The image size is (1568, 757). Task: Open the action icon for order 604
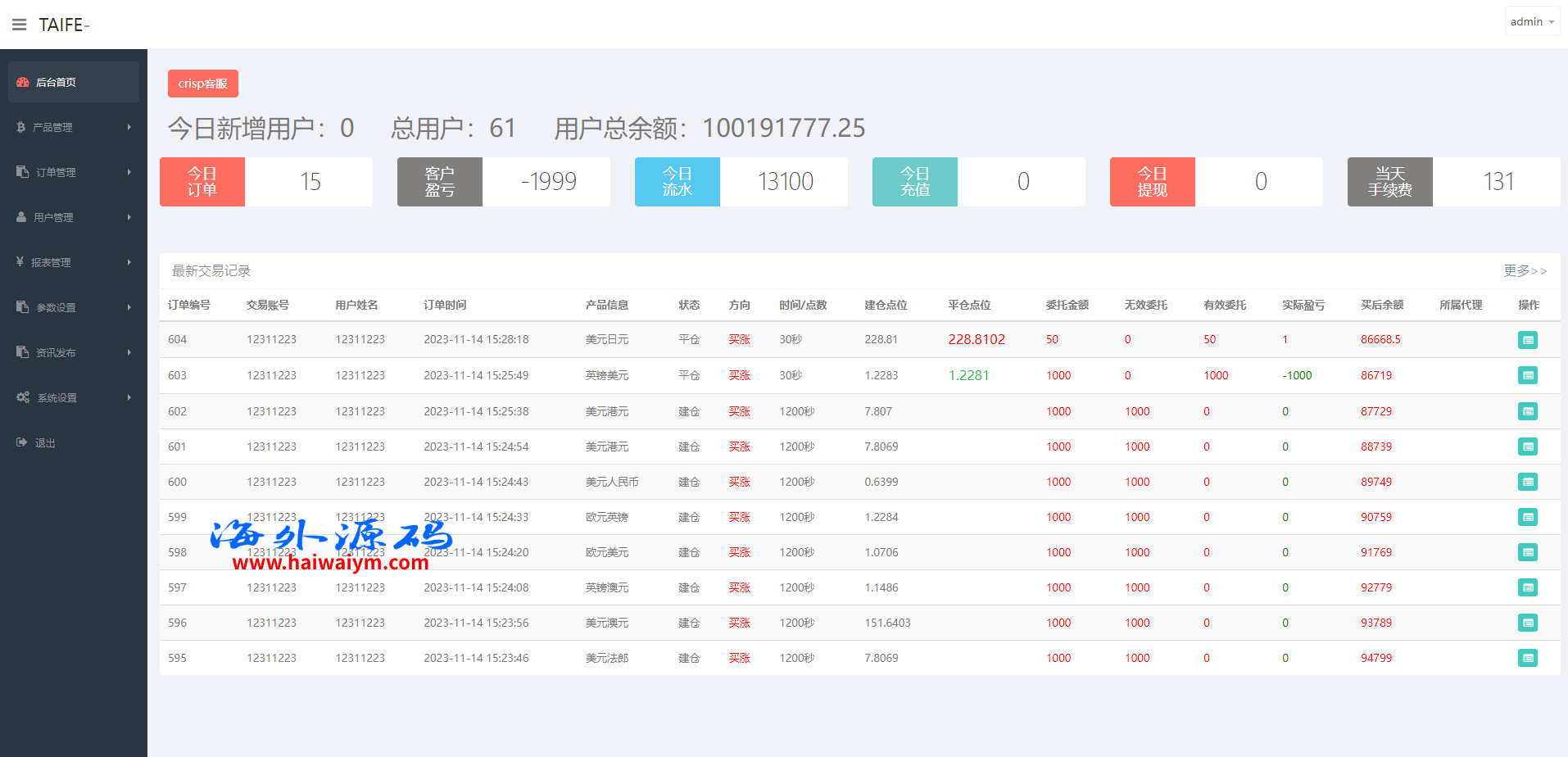tap(1527, 340)
